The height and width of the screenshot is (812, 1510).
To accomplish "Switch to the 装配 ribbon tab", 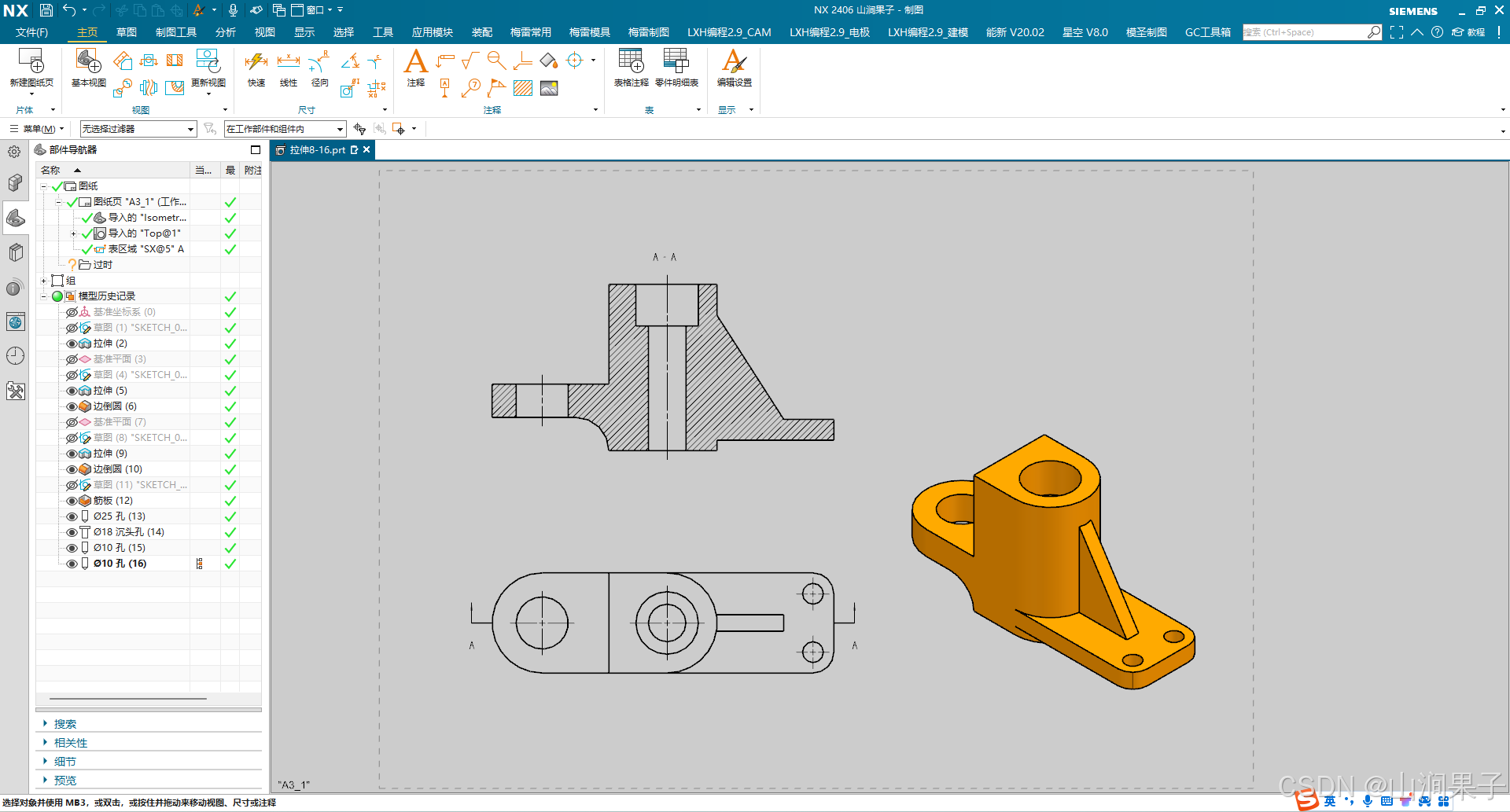I will tap(482, 32).
